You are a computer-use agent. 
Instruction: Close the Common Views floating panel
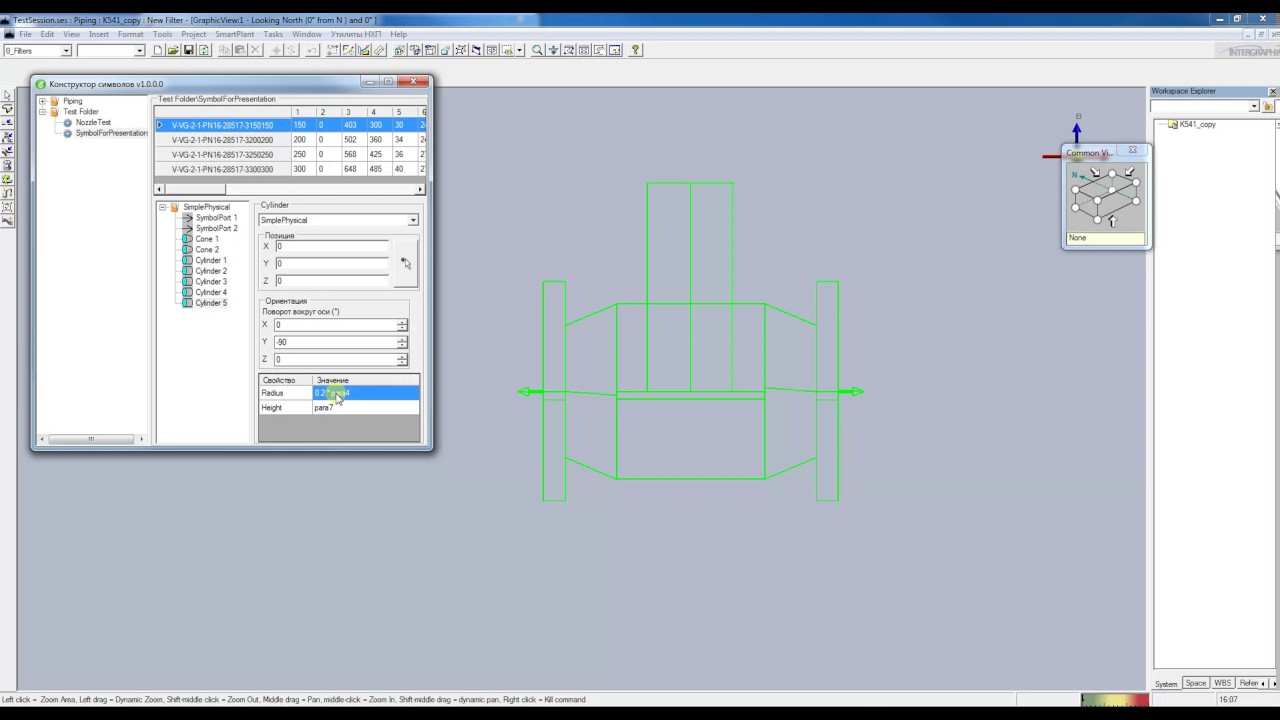(x=1133, y=150)
